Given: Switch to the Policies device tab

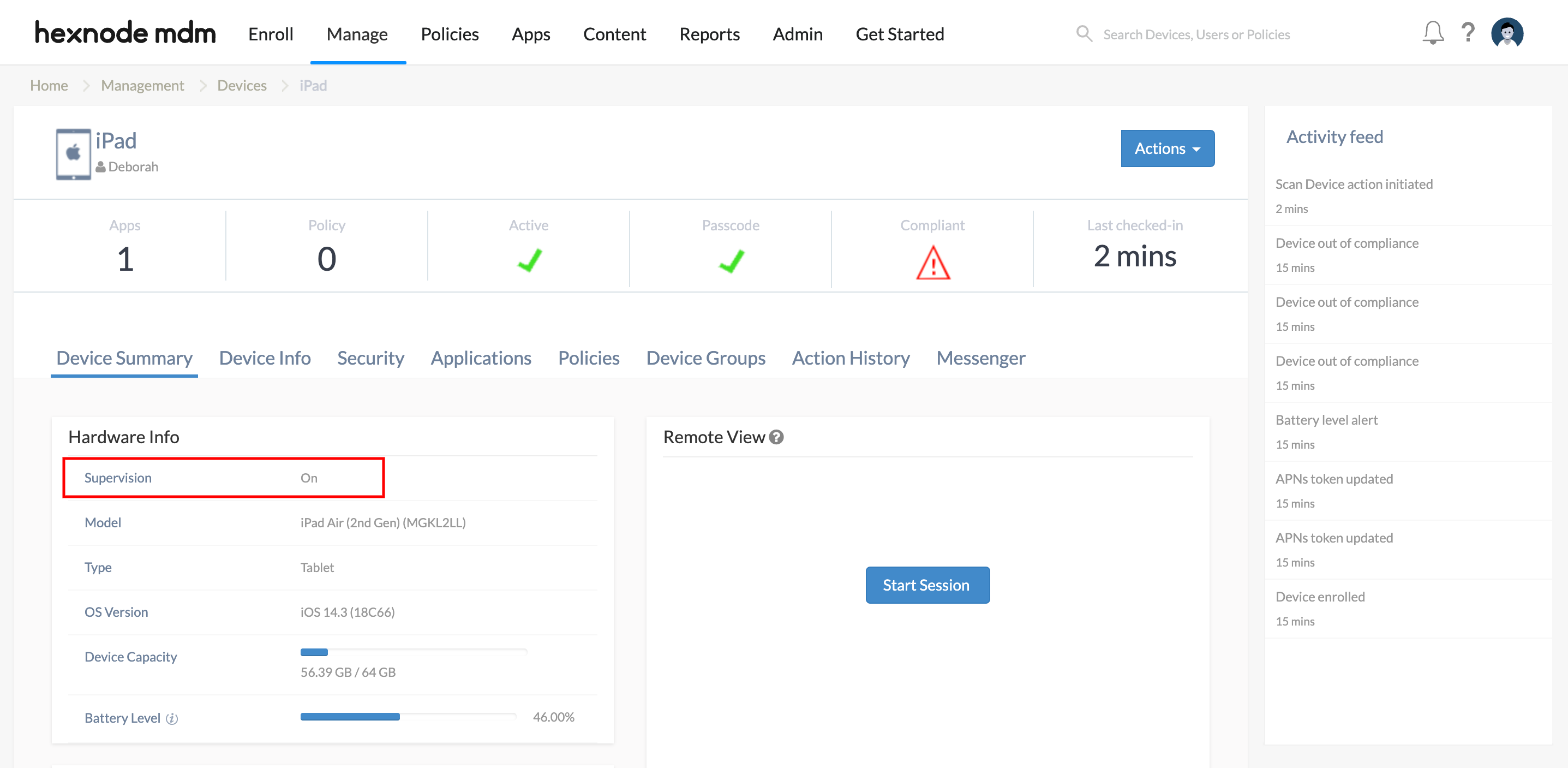Looking at the screenshot, I should (x=589, y=358).
